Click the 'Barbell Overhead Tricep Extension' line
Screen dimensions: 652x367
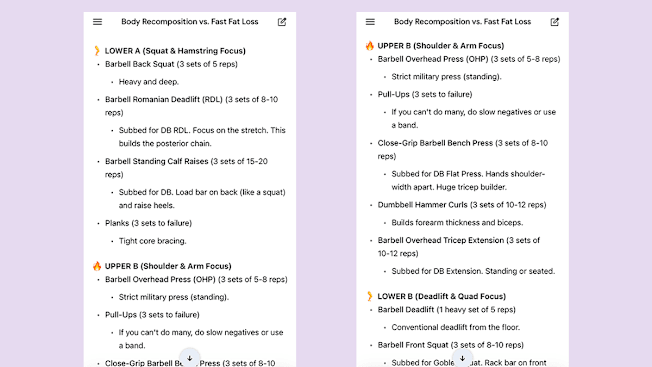pos(459,247)
